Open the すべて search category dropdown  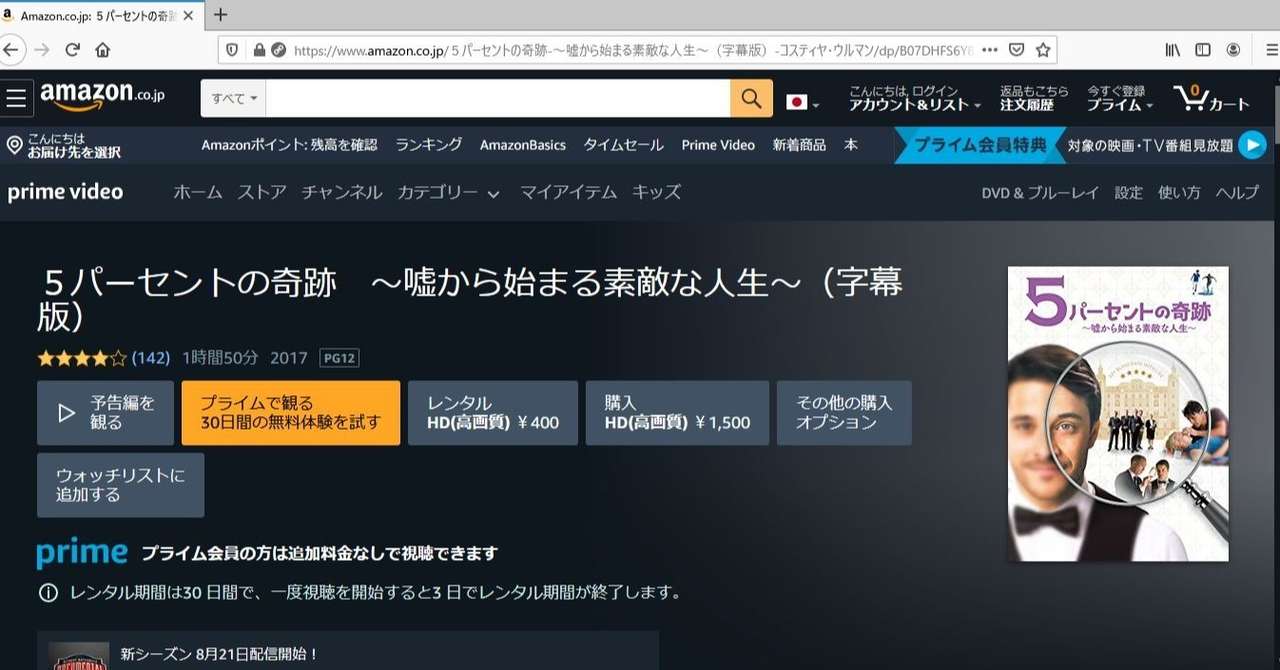pyautogui.click(x=234, y=98)
